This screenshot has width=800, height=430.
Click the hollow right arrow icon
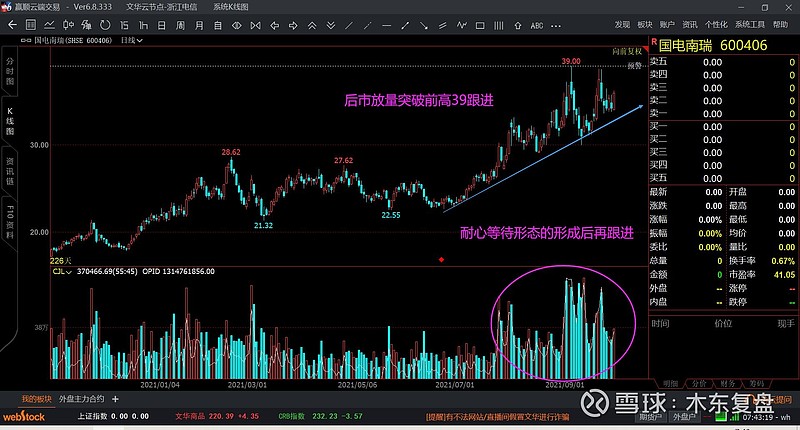coord(293,25)
